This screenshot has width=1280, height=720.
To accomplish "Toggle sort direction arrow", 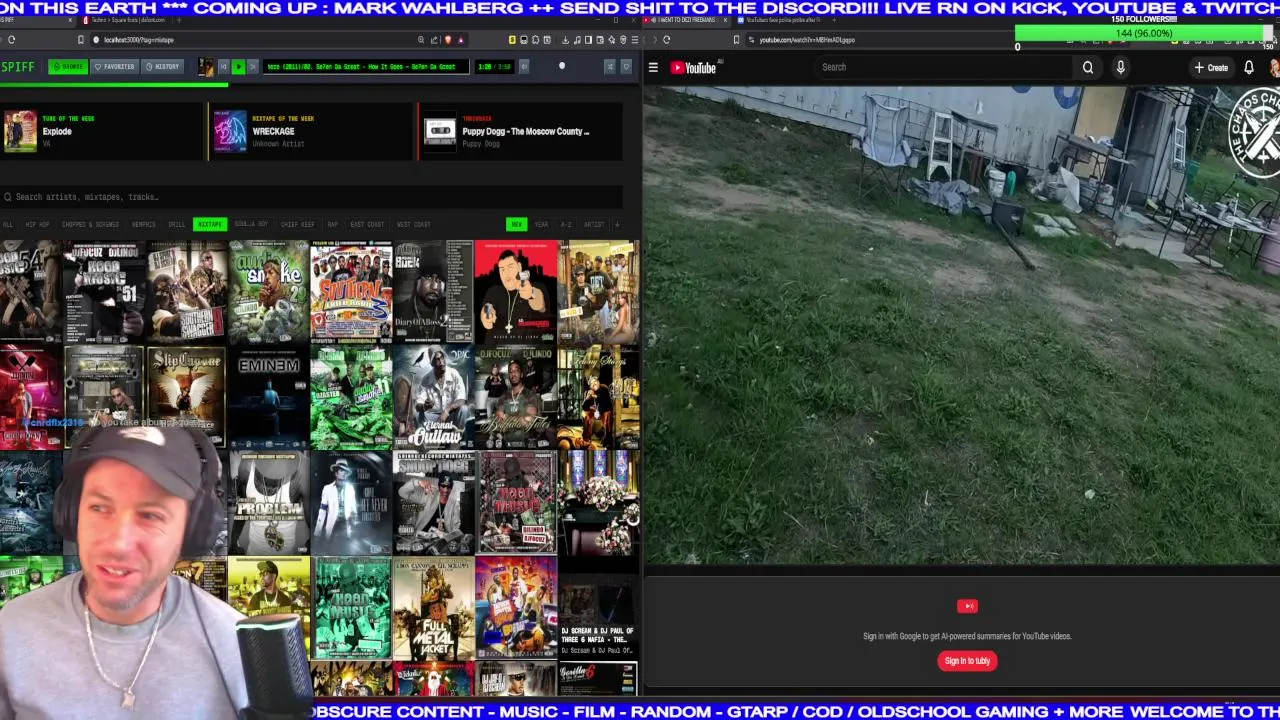I will (x=617, y=224).
